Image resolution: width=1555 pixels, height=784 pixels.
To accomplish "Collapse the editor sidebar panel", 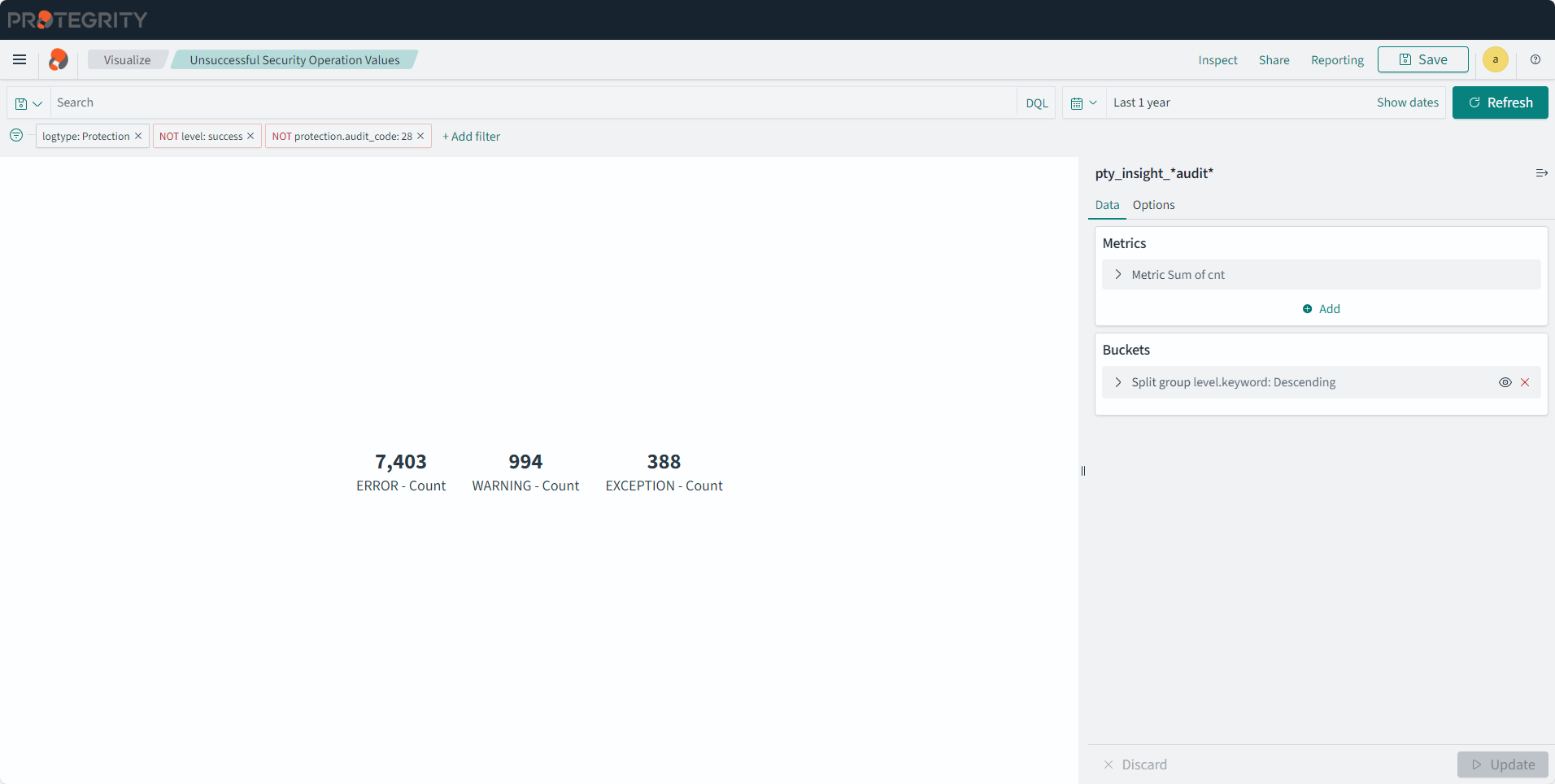I will coord(1541,173).
